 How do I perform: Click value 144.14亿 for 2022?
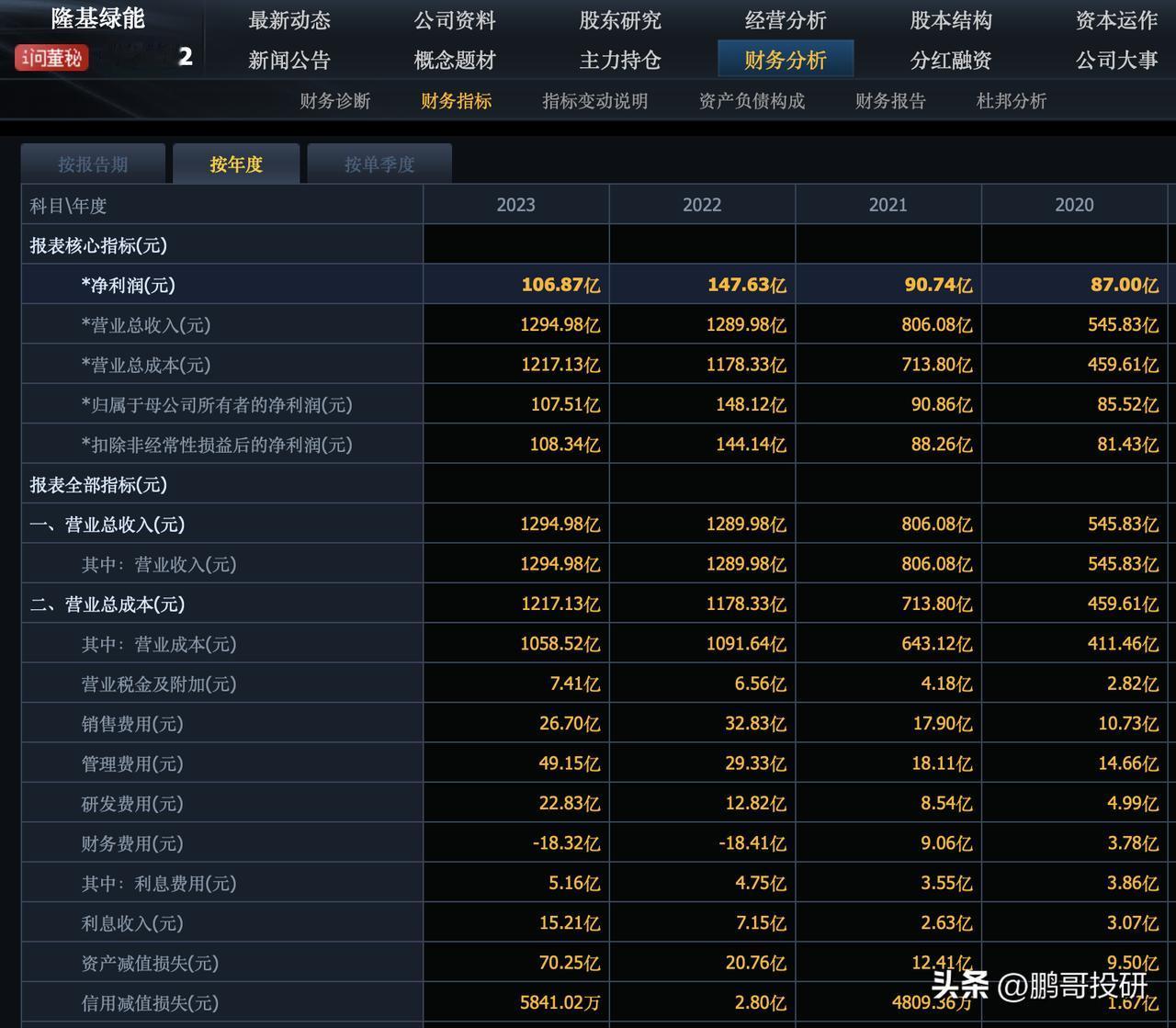point(751,445)
